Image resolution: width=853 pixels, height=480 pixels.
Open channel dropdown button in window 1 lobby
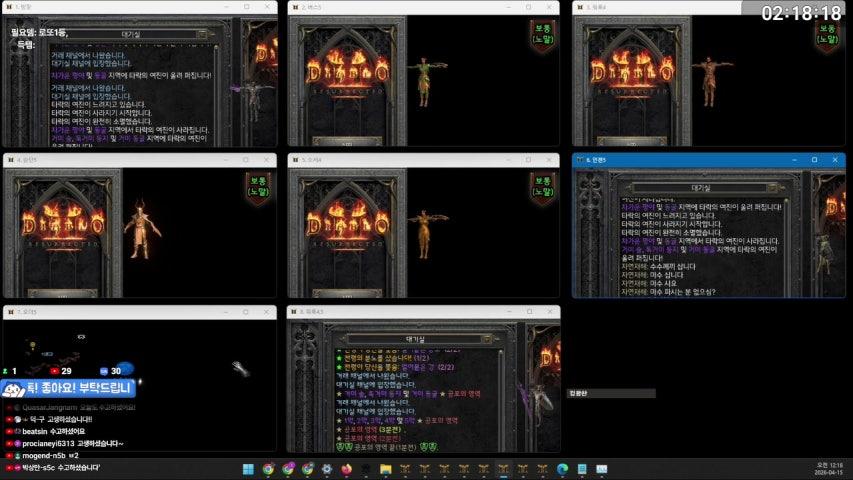point(202,34)
